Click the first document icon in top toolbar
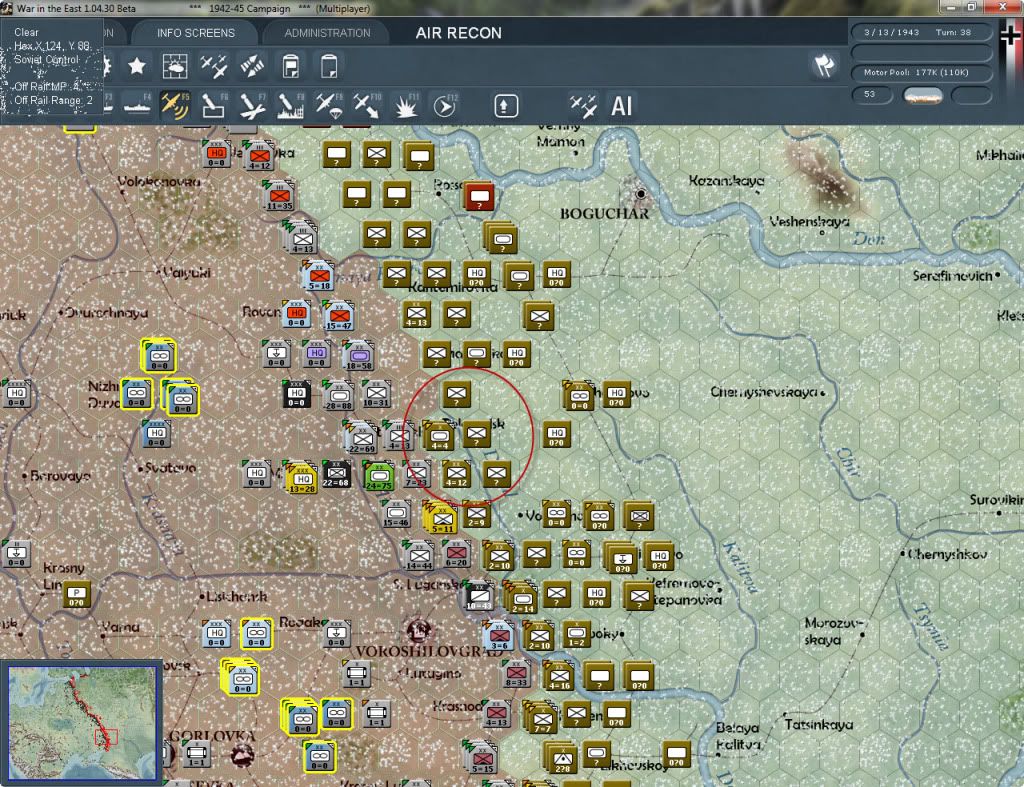1024x787 pixels. (291, 66)
